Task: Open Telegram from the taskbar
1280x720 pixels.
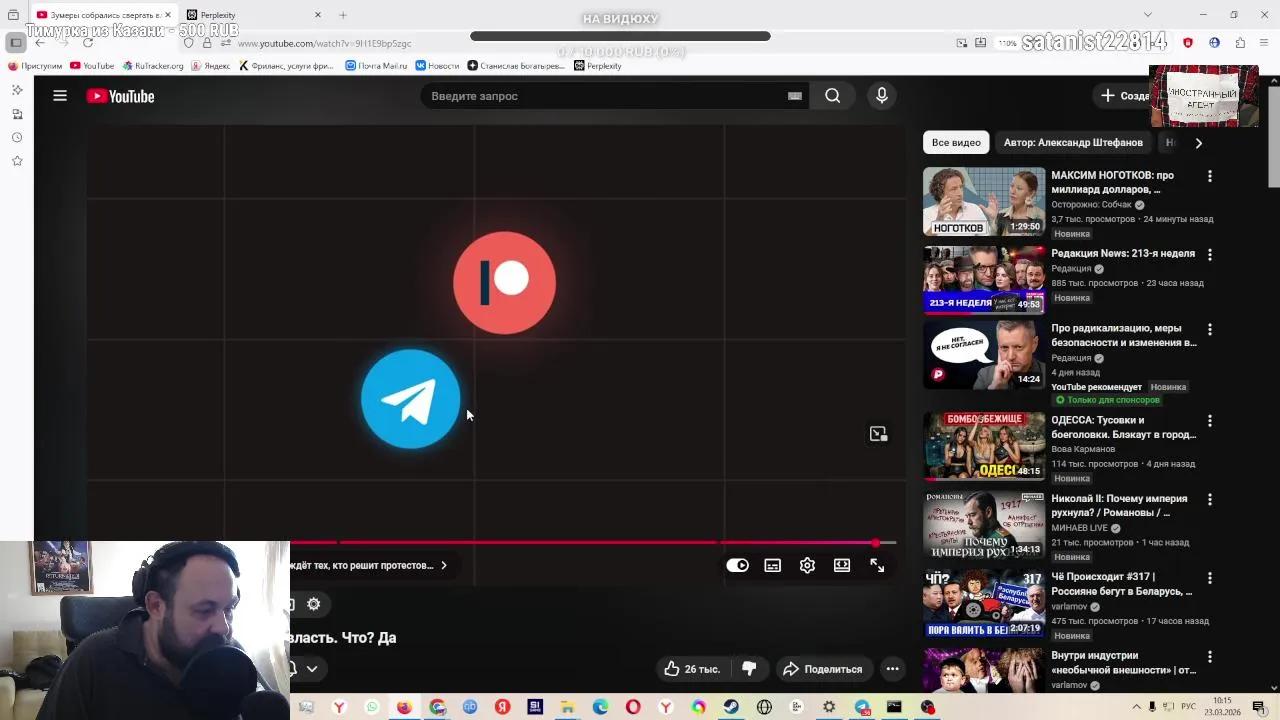Action: (862, 707)
